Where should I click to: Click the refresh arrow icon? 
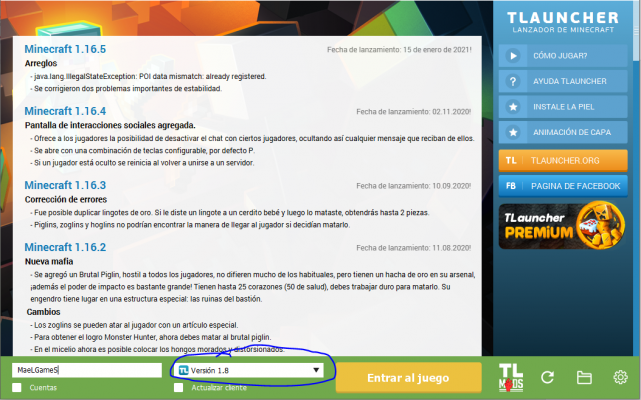(x=547, y=377)
